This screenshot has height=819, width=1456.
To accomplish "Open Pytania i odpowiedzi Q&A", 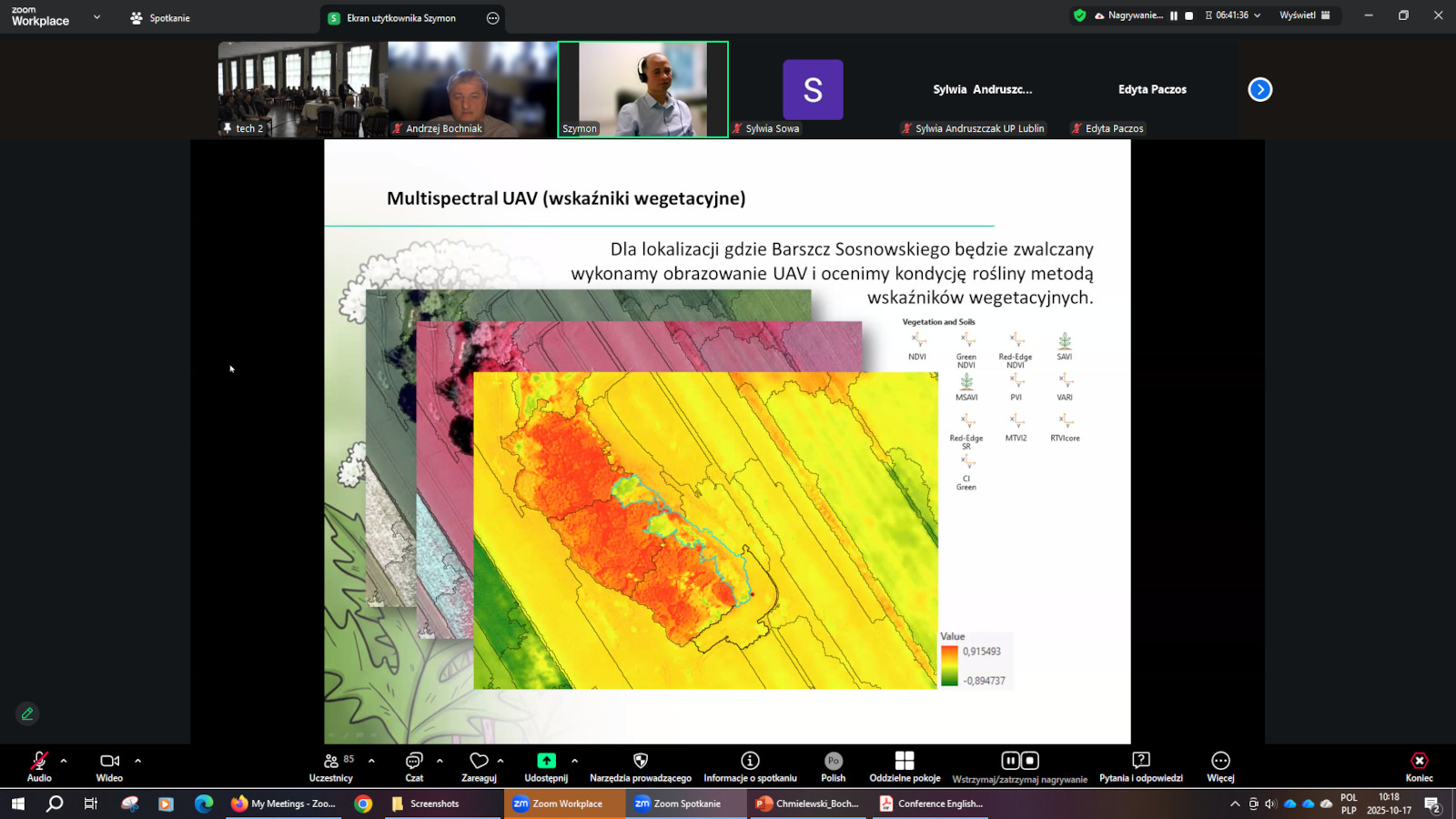I will [1140, 766].
